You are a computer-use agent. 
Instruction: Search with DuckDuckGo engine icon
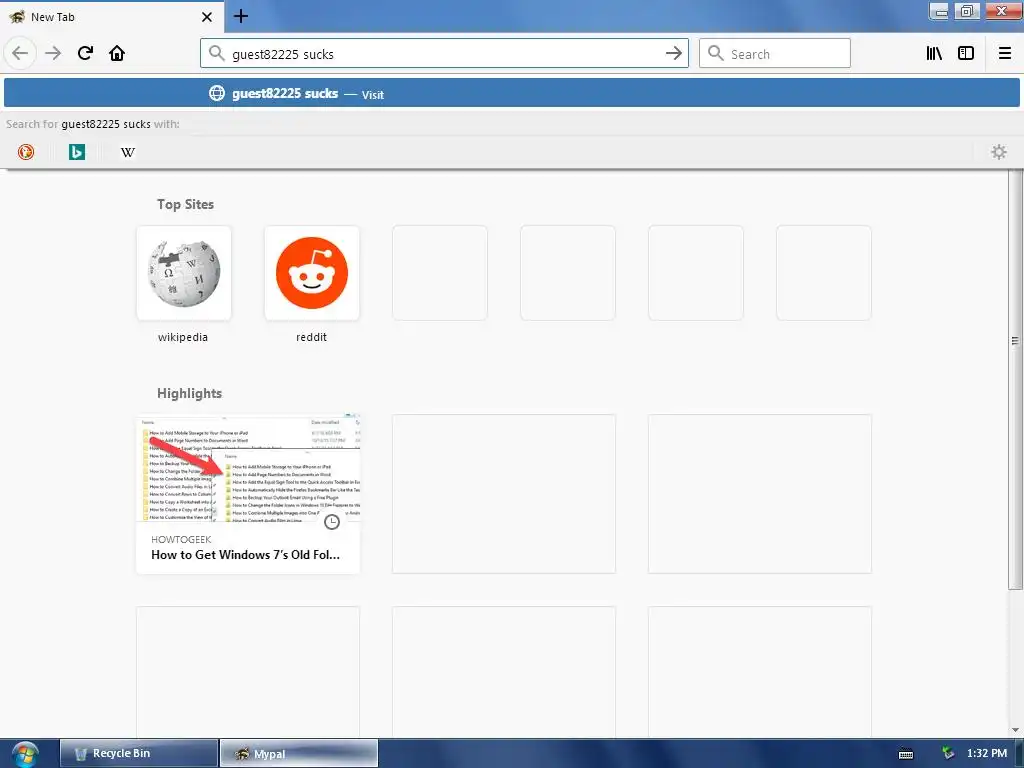point(26,152)
